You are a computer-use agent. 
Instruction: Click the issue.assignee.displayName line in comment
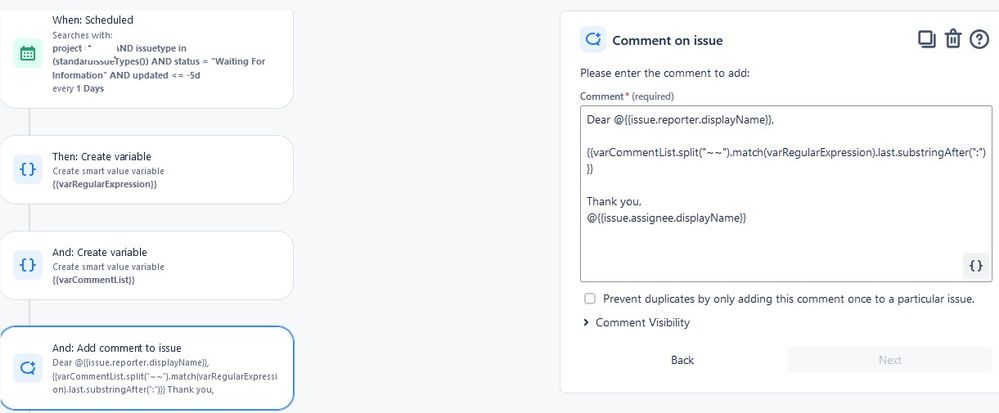pyautogui.click(x=666, y=218)
